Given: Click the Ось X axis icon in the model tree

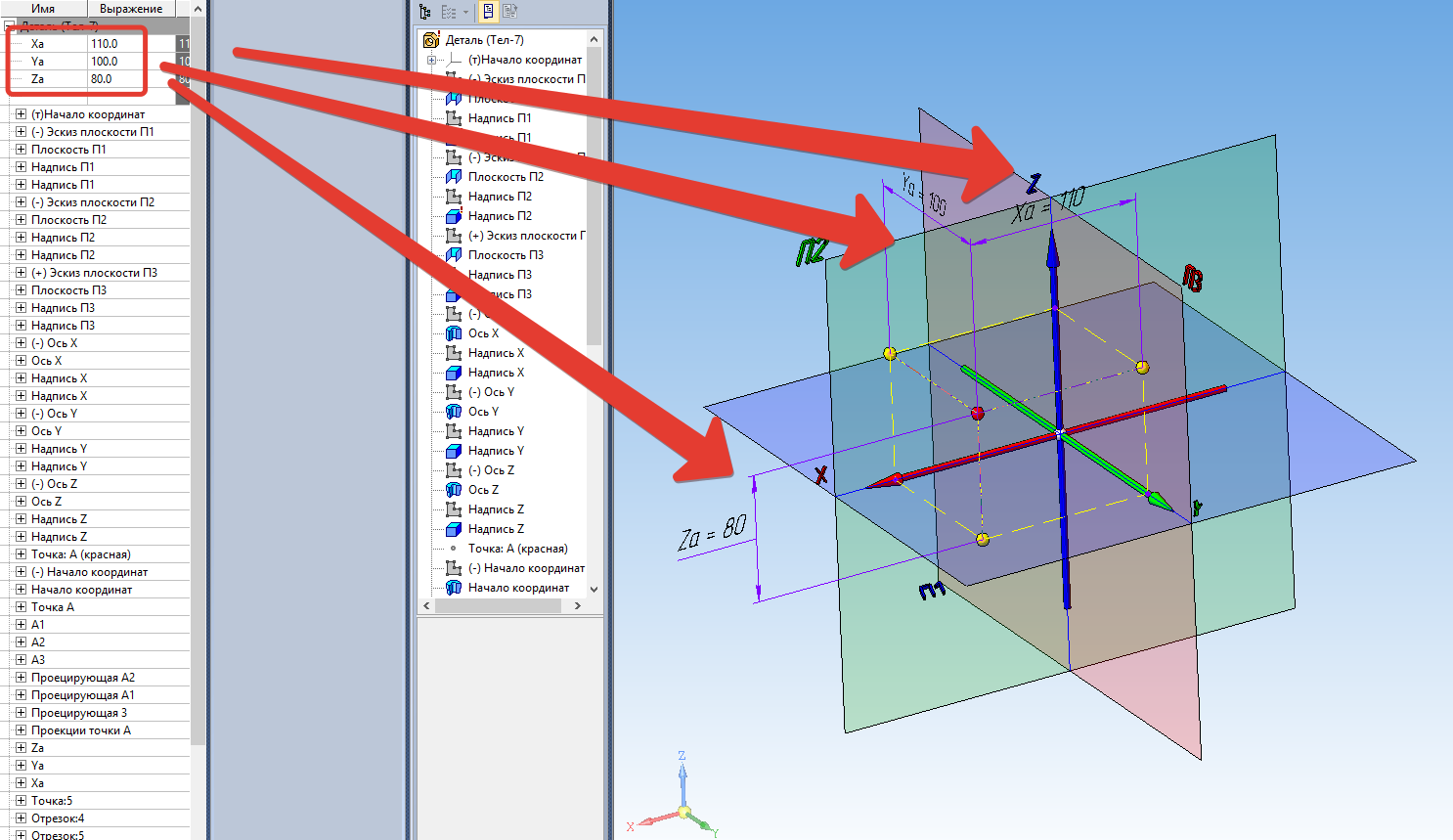Looking at the screenshot, I should click(454, 333).
